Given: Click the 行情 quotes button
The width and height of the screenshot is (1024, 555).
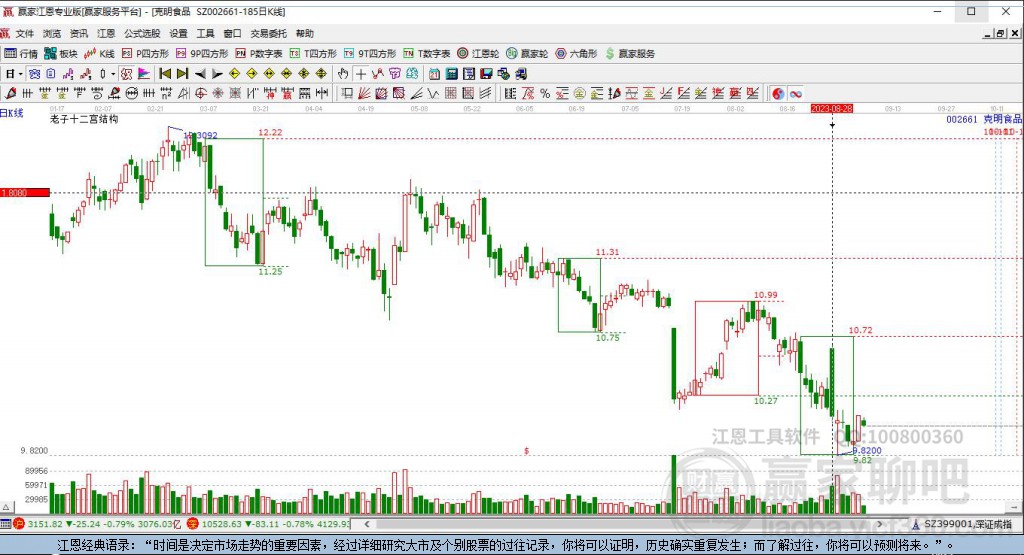Looking at the screenshot, I should point(21,54).
